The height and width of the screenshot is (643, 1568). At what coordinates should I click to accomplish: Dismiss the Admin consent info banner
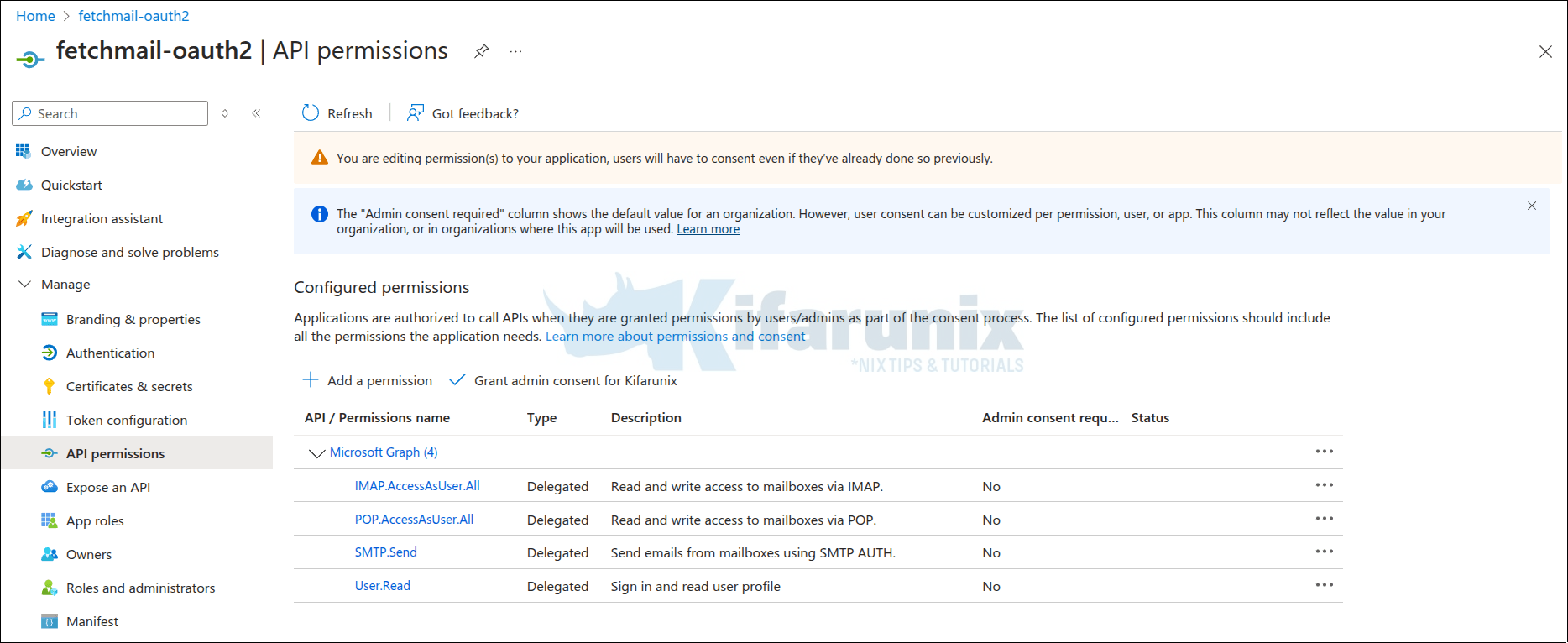pos(1532,206)
